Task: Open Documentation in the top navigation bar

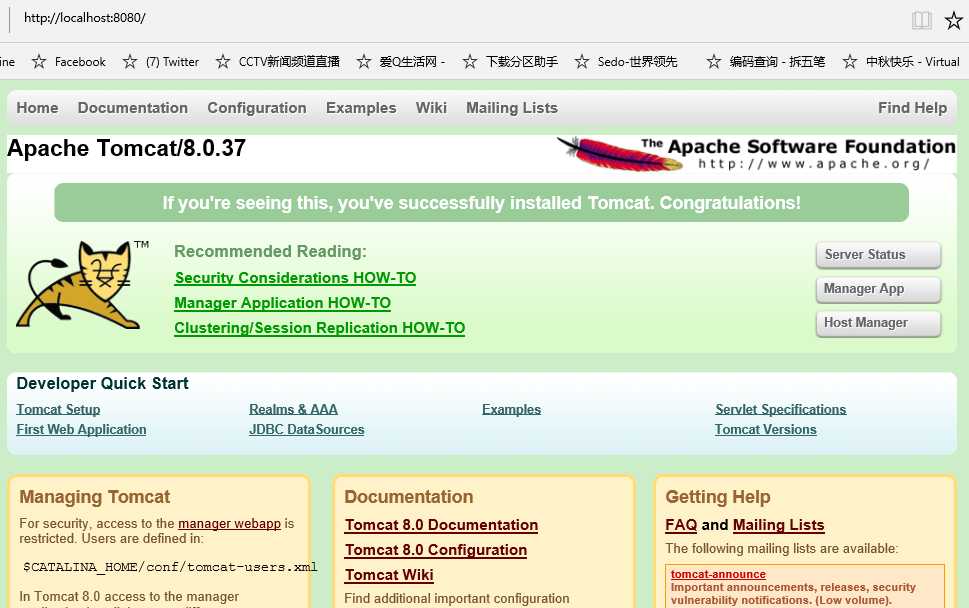Action: pos(132,108)
